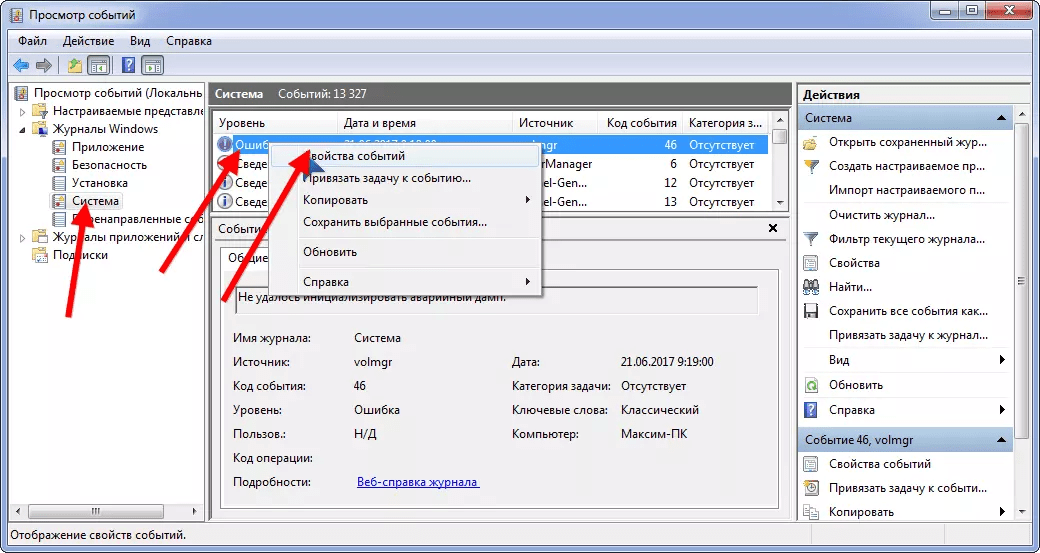Click the event list scroll down arrow
1040x553 pixels.
[x=780, y=202]
